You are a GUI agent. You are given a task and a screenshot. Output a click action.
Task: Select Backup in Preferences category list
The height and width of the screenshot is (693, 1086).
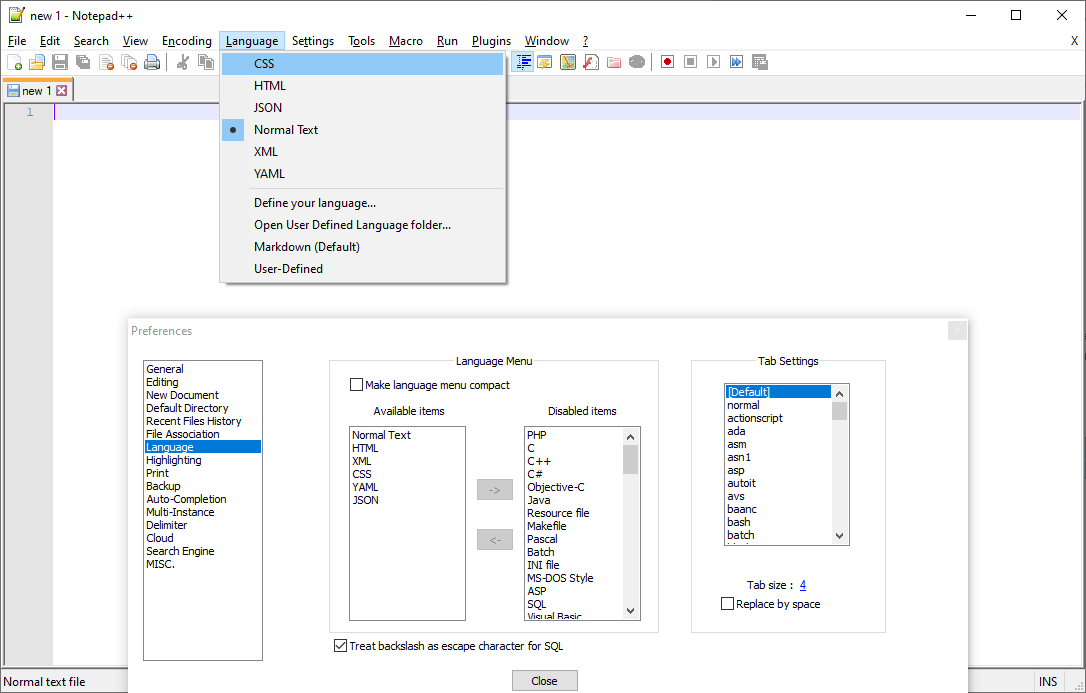point(202,486)
